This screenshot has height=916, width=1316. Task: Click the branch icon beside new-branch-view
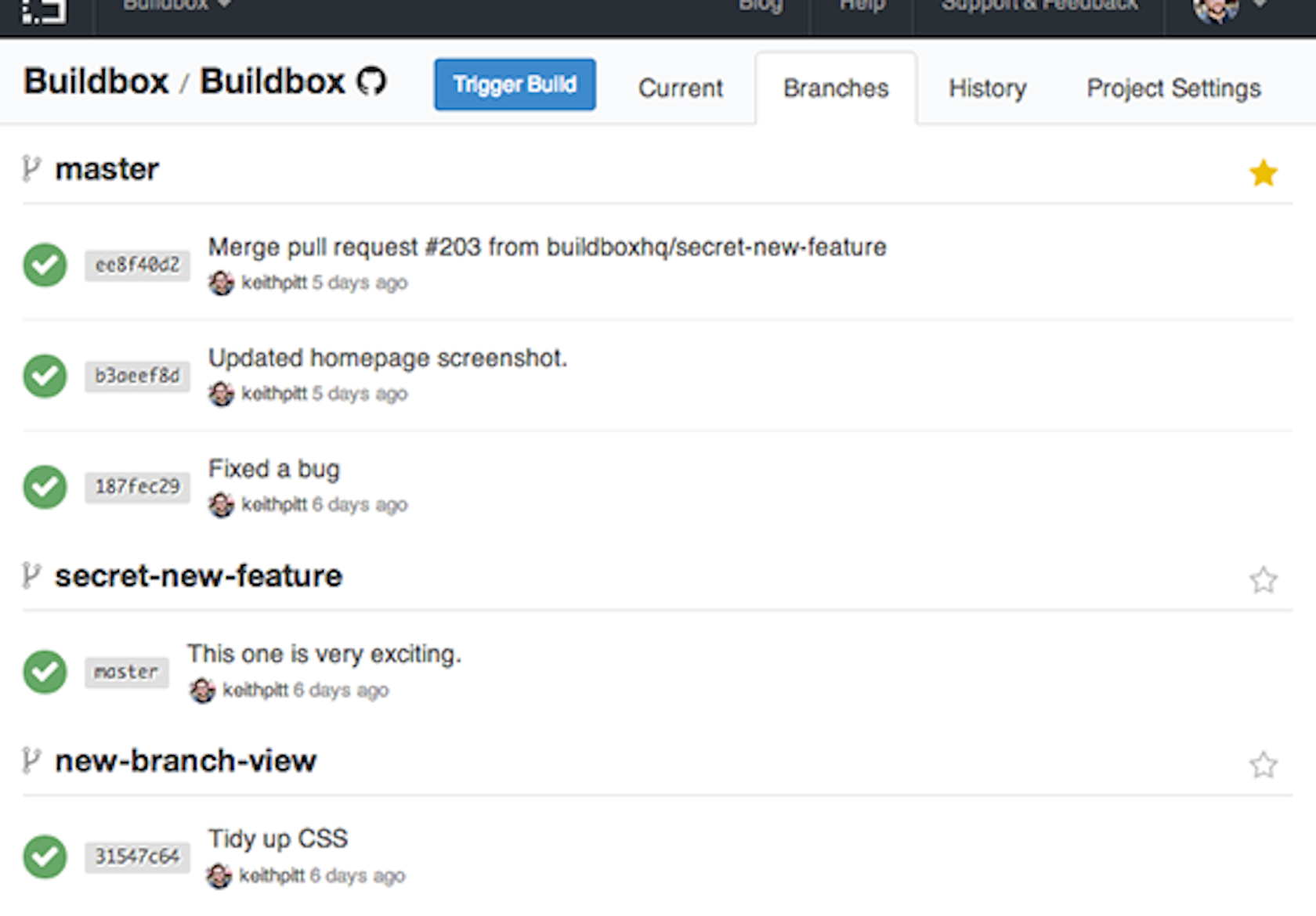31,759
